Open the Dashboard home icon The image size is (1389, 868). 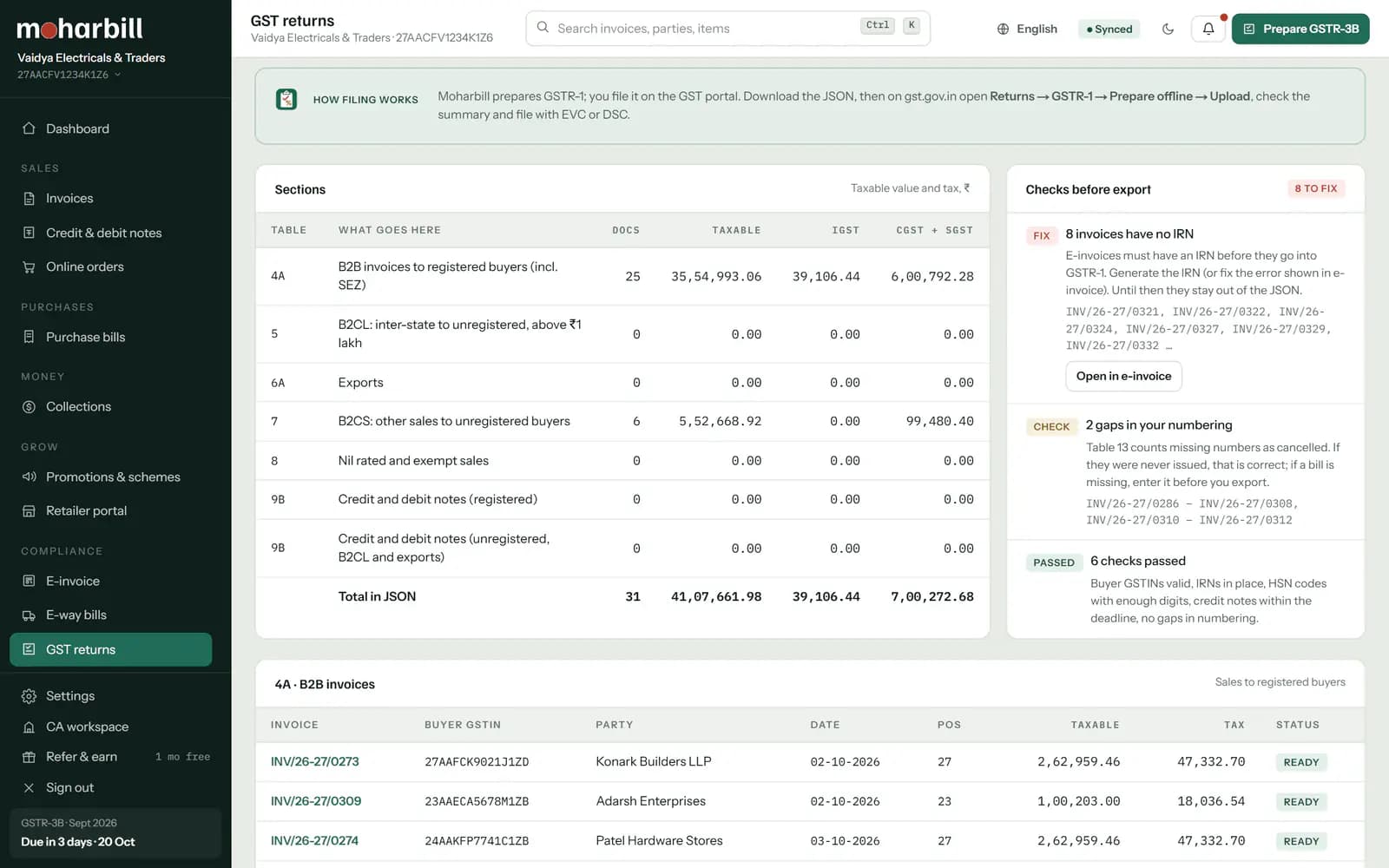pos(29,128)
